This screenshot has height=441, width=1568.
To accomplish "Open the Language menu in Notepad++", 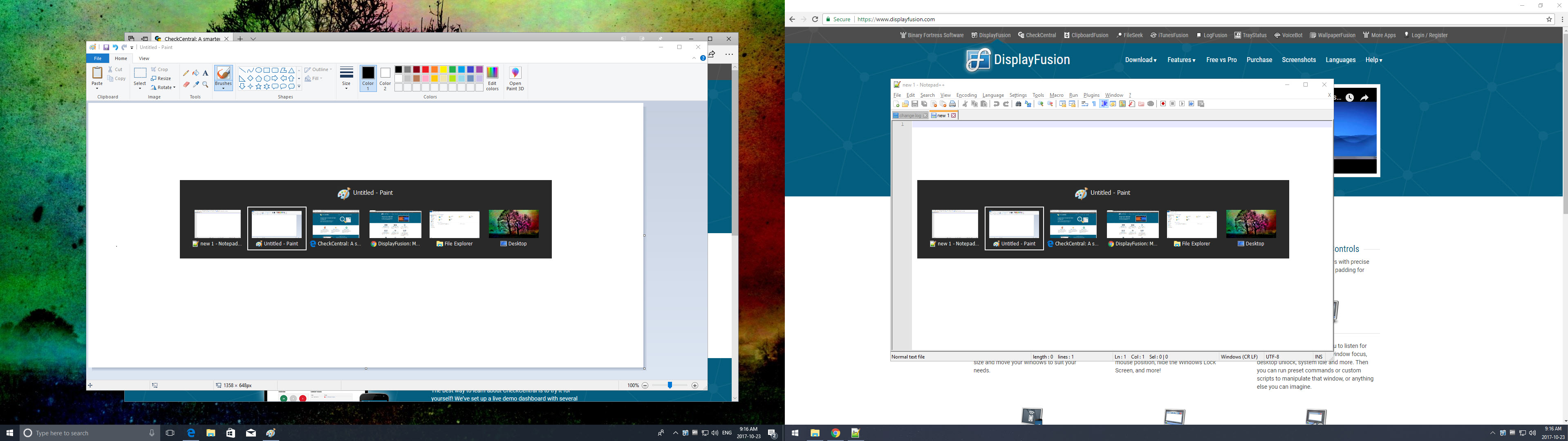I will [993, 95].
